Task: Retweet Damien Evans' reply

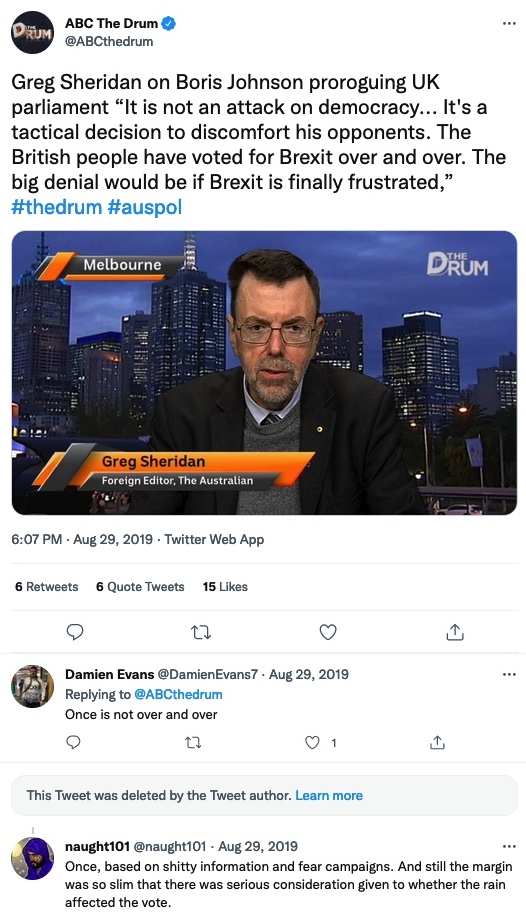Action: 193,742
